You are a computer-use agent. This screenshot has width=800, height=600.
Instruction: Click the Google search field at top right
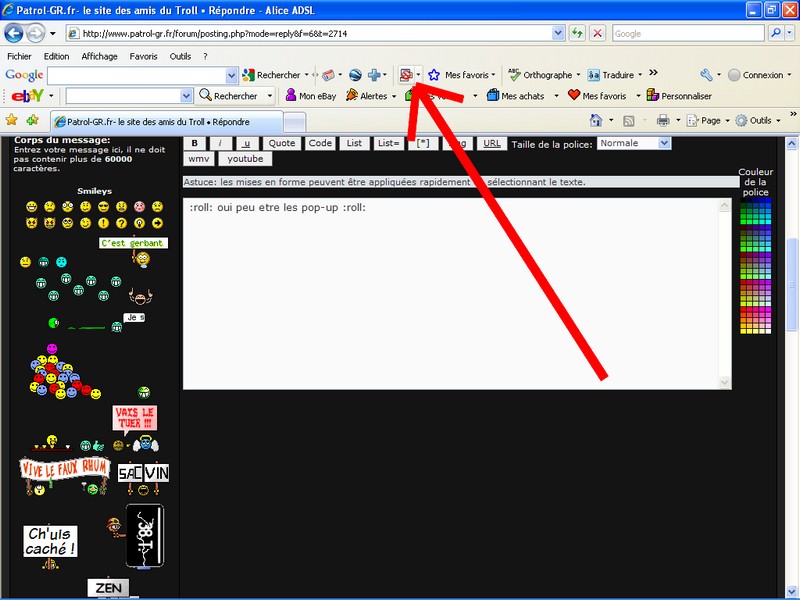pos(688,33)
